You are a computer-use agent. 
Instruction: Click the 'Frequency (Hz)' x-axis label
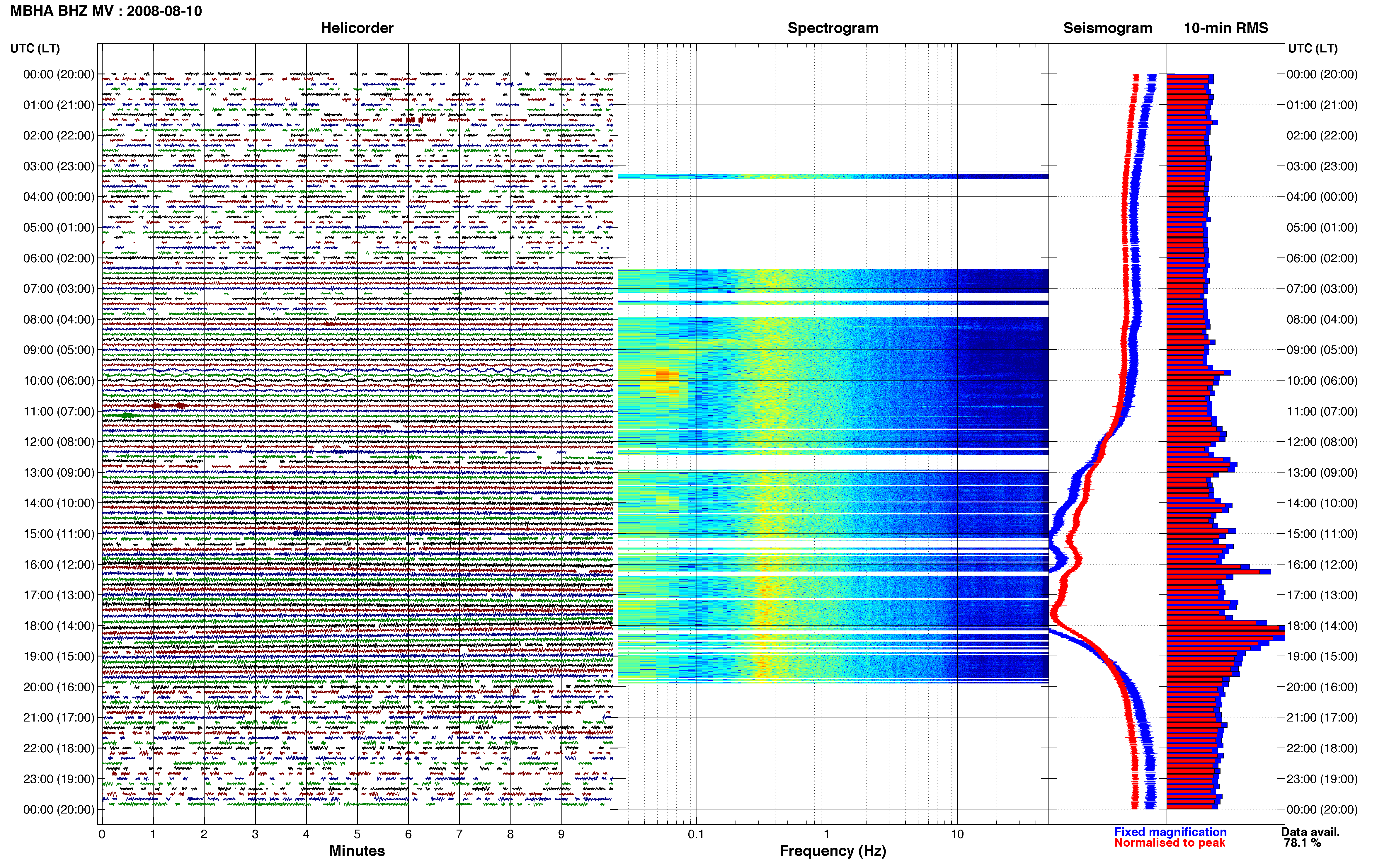pos(833,851)
